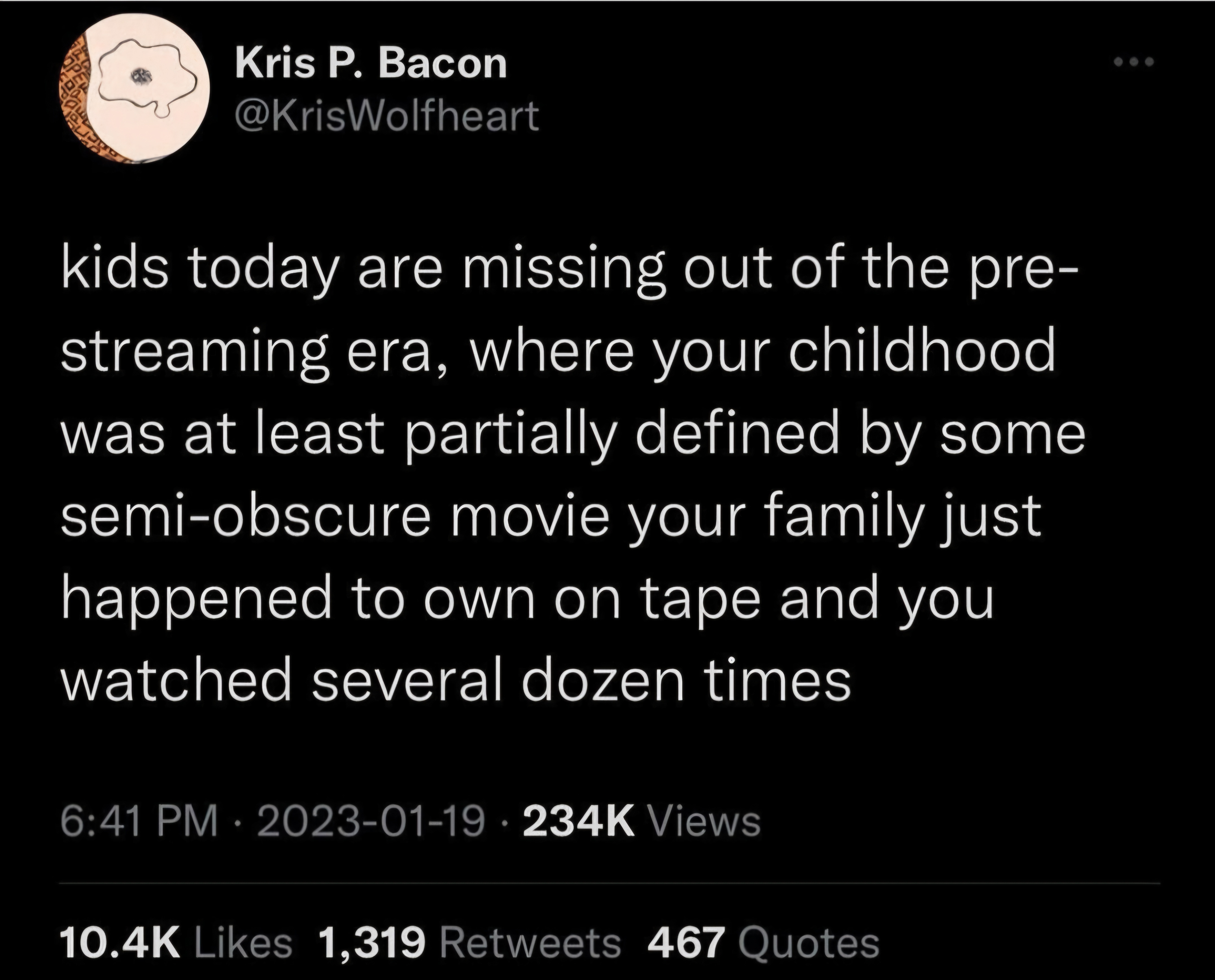Image resolution: width=1215 pixels, height=980 pixels.
Task: Open the Retweets list label
Action: pos(530,943)
